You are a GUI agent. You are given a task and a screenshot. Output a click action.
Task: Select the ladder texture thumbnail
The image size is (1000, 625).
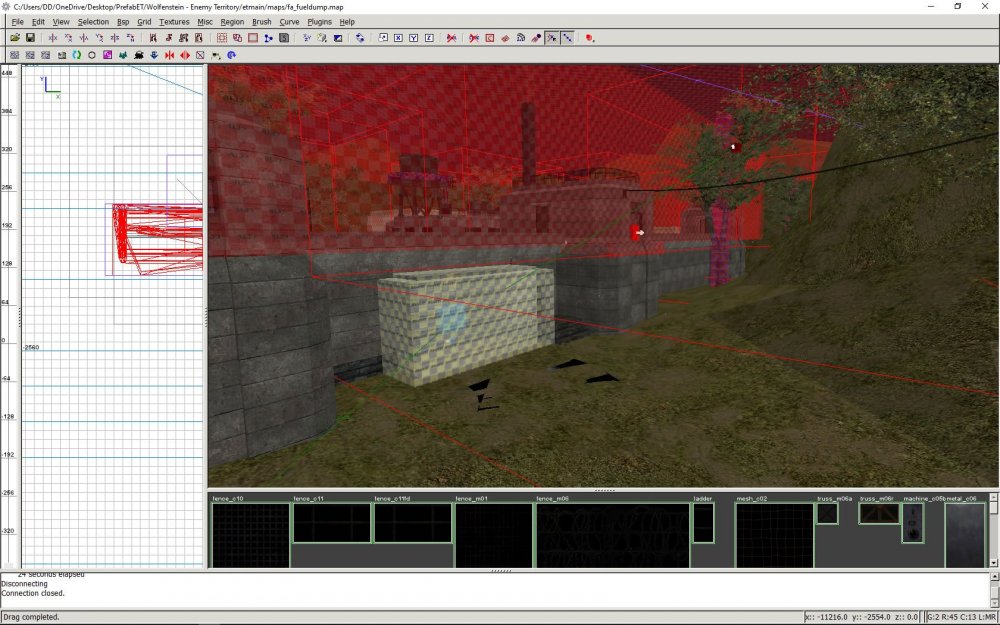(703, 523)
